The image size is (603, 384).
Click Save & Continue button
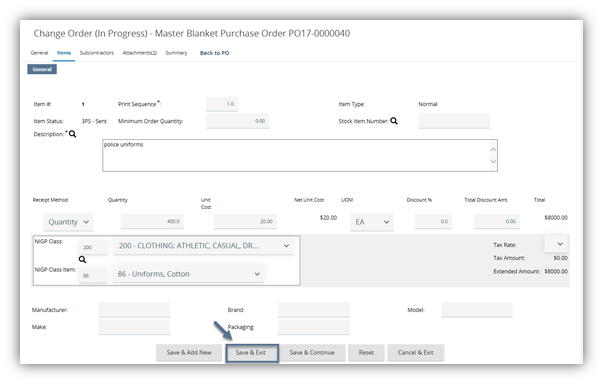pyautogui.click(x=312, y=352)
